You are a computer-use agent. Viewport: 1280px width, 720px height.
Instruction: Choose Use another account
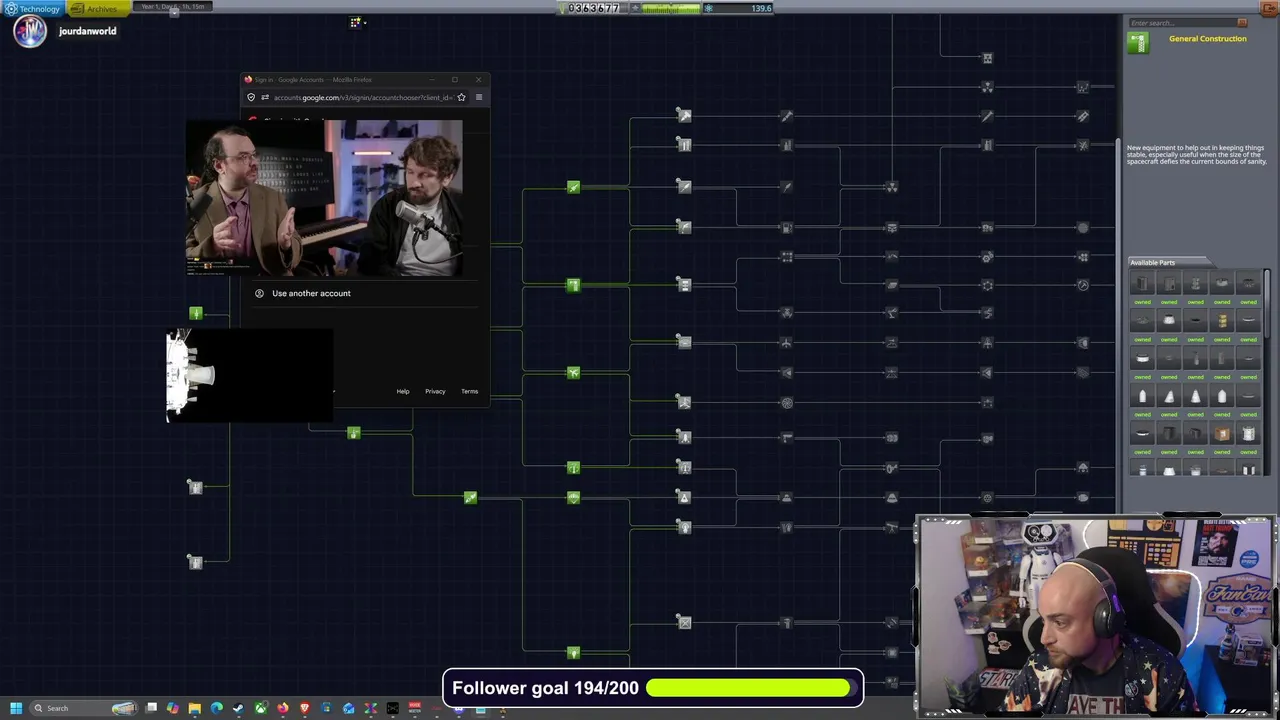click(311, 293)
